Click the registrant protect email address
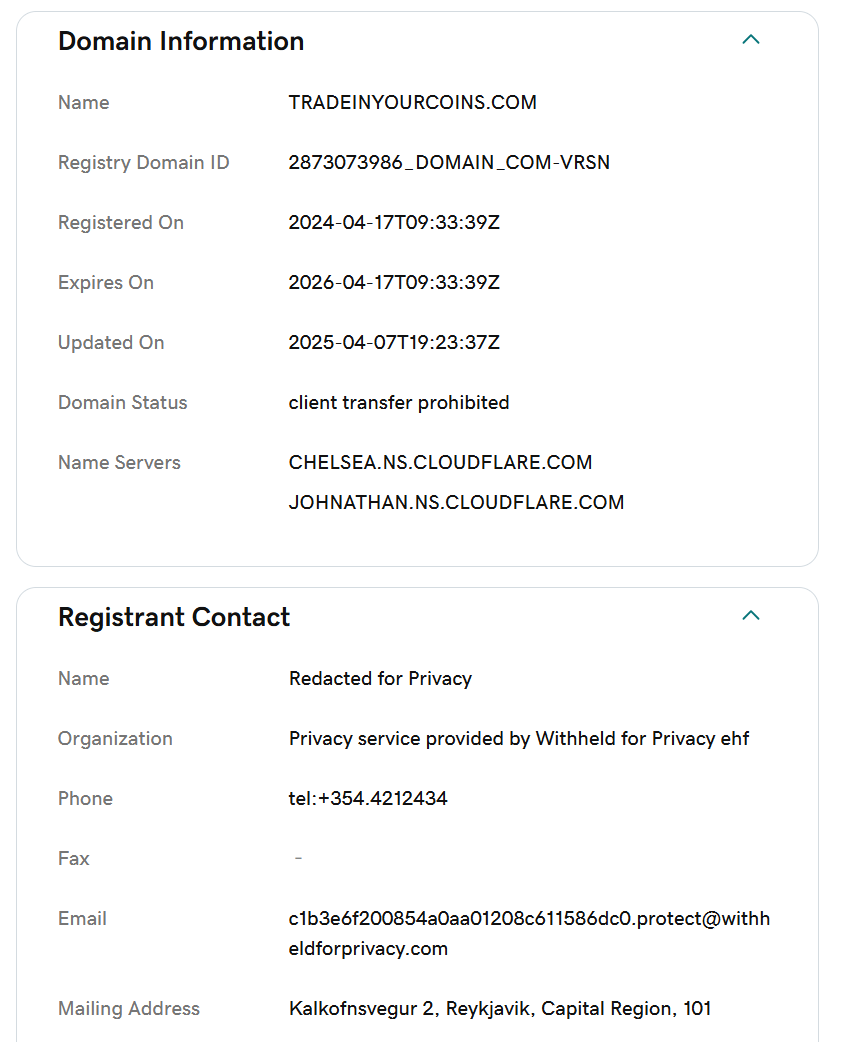Image resolution: width=843 pixels, height=1042 pixels. point(529,934)
